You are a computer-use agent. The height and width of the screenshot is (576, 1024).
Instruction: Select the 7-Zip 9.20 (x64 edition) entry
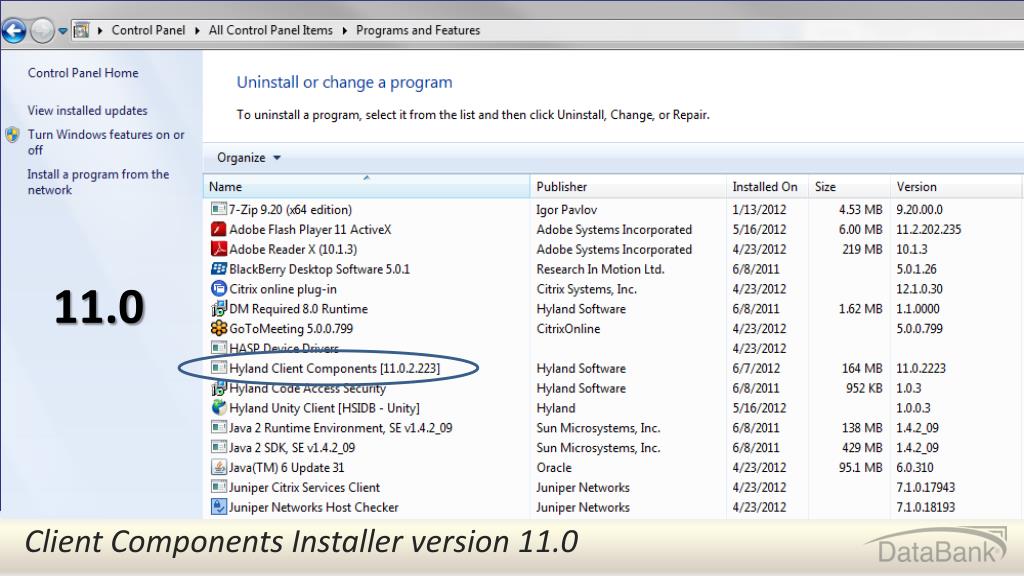click(291, 210)
